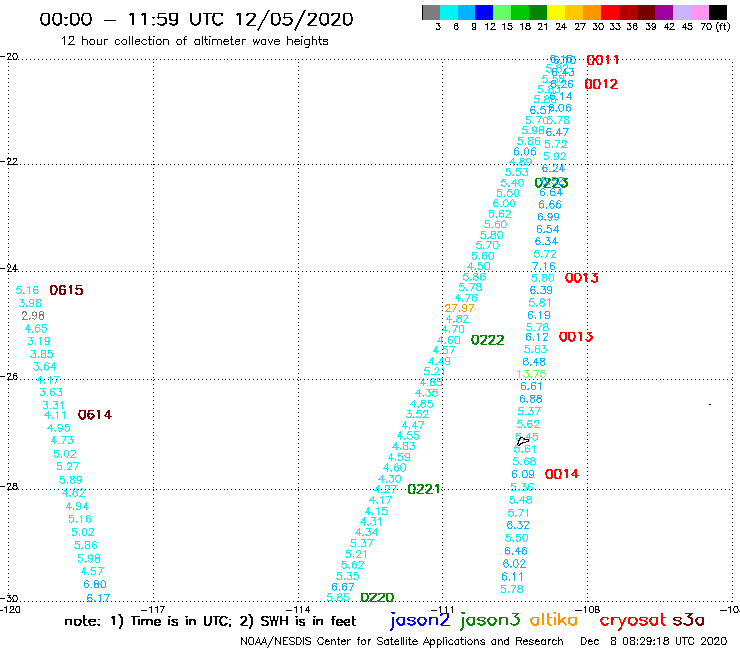Click the 6.67 wave height reading
Screen dimensions: 740x650
point(343,587)
